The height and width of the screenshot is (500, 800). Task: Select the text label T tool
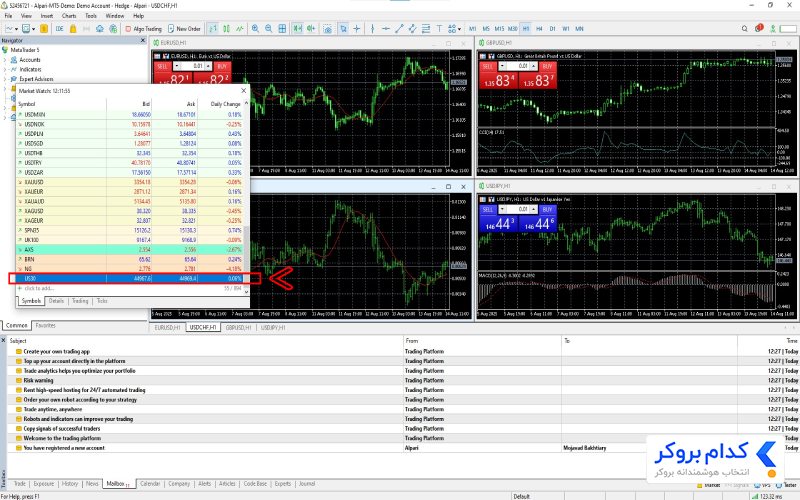pos(439,29)
